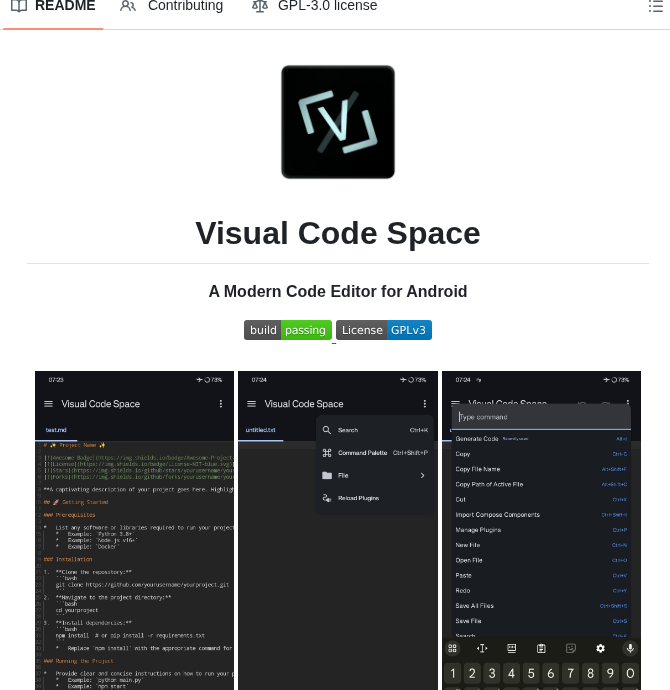The height and width of the screenshot is (690, 670).
Task: Click the keyboard grid apps icon
Action: 452,648
